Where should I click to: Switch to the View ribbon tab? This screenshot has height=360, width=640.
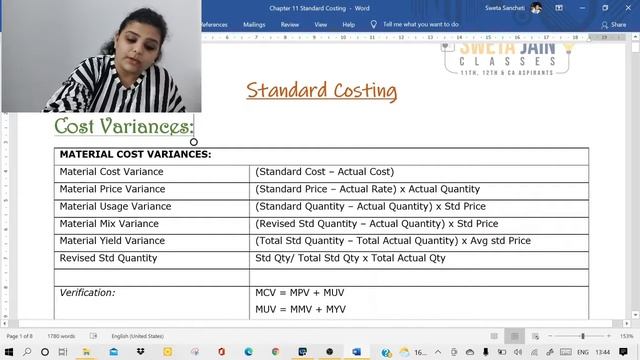point(320,24)
